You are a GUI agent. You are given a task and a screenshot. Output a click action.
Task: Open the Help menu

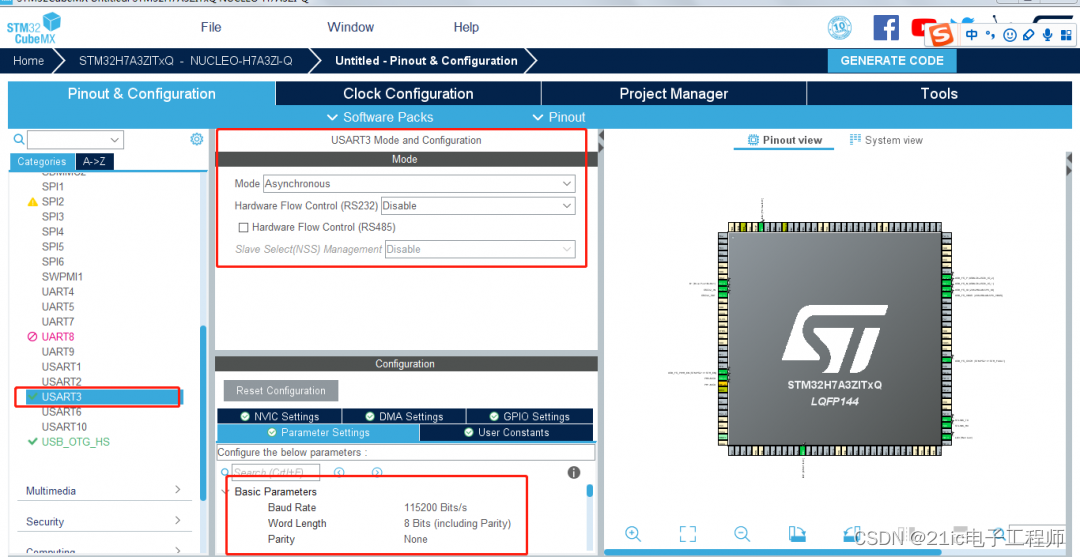tap(466, 28)
